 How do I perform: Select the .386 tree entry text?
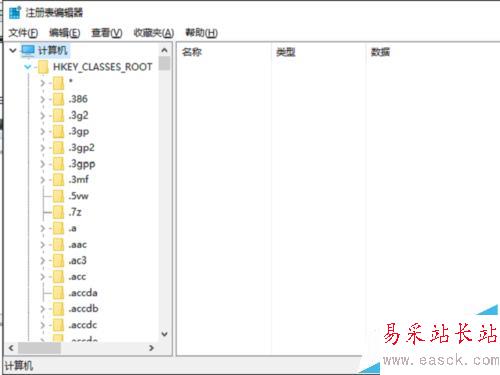click(x=78, y=99)
